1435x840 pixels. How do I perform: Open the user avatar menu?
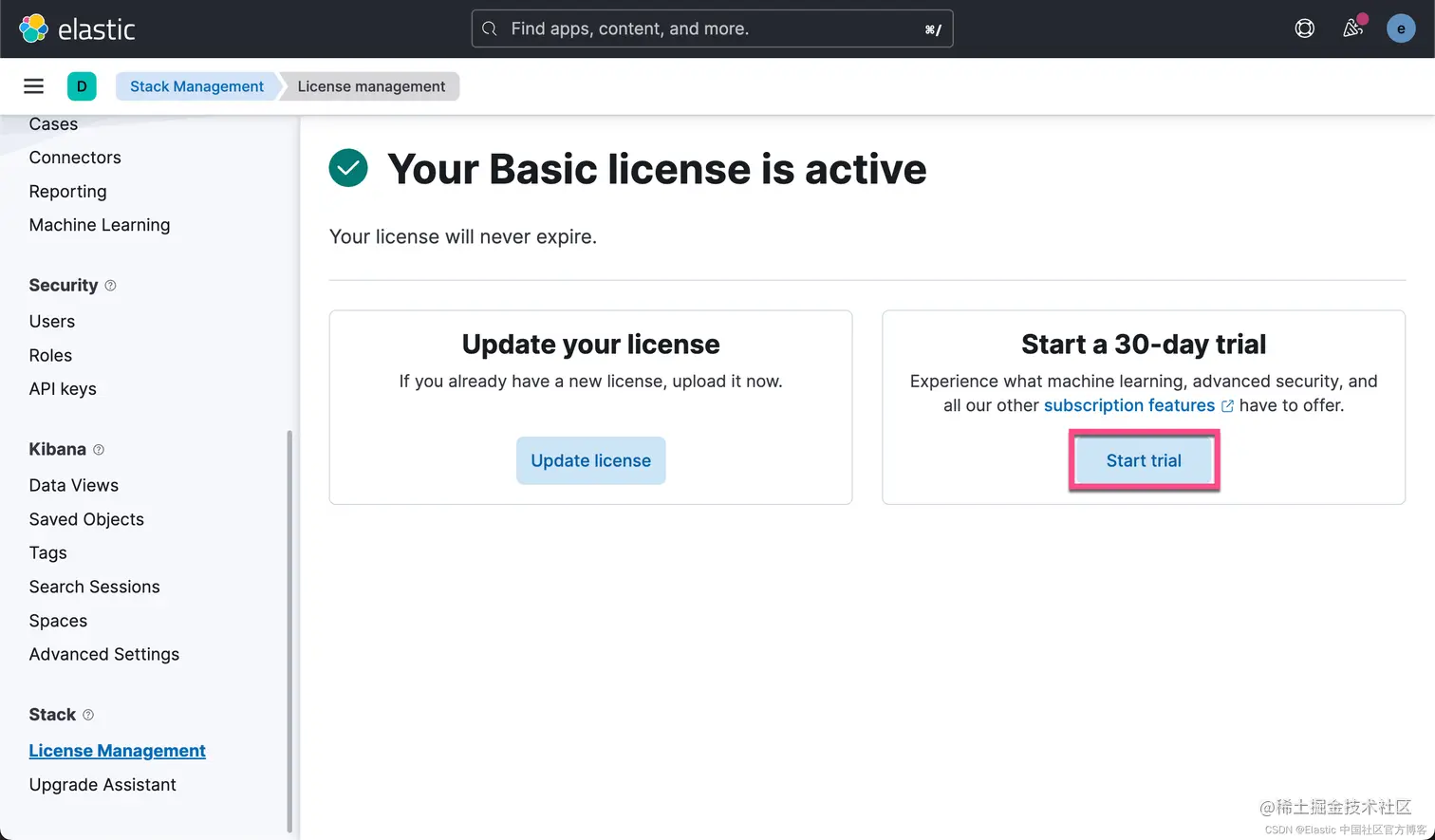click(x=1401, y=28)
